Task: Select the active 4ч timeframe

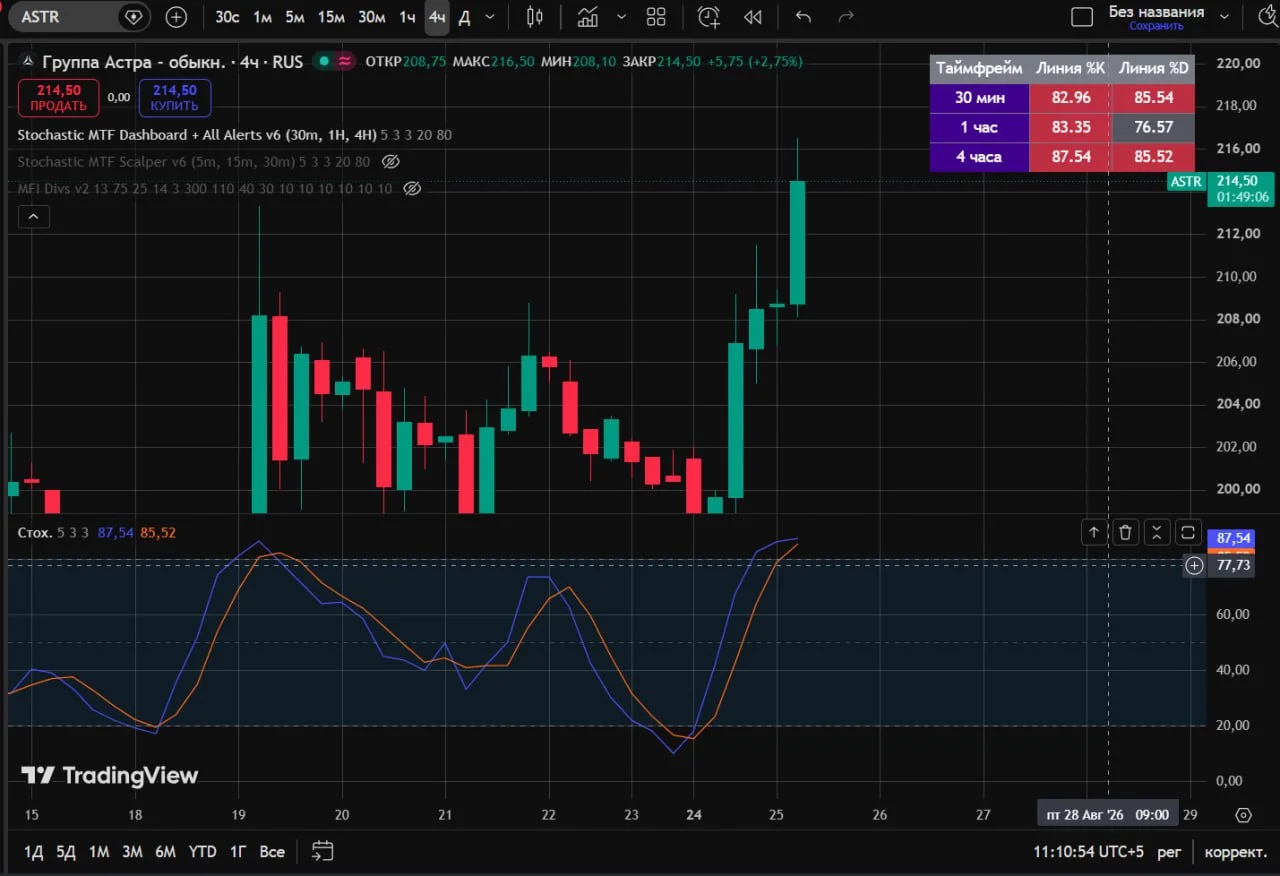Action: point(437,17)
